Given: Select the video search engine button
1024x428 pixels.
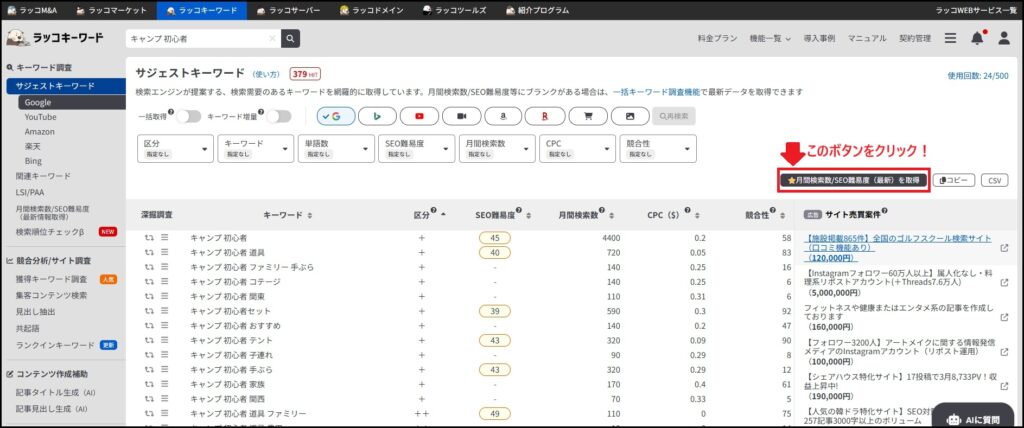Looking at the screenshot, I should (x=462, y=116).
